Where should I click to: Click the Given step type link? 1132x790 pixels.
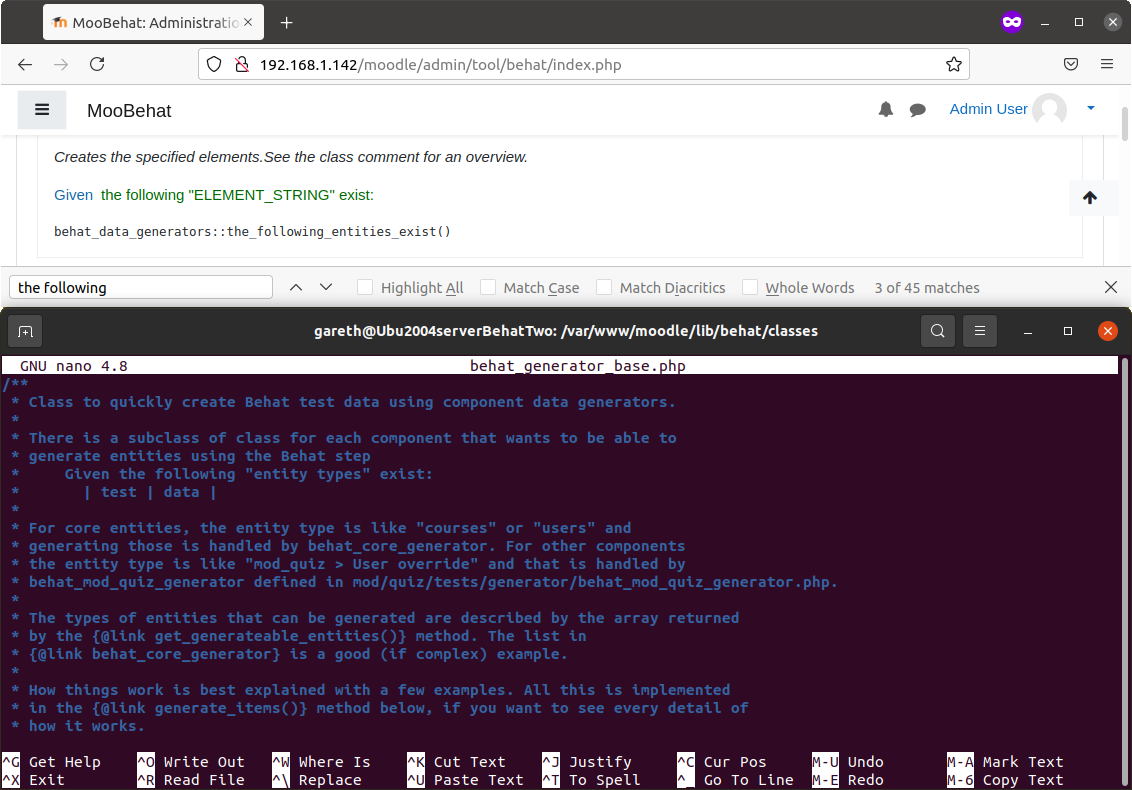[x=74, y=195]
